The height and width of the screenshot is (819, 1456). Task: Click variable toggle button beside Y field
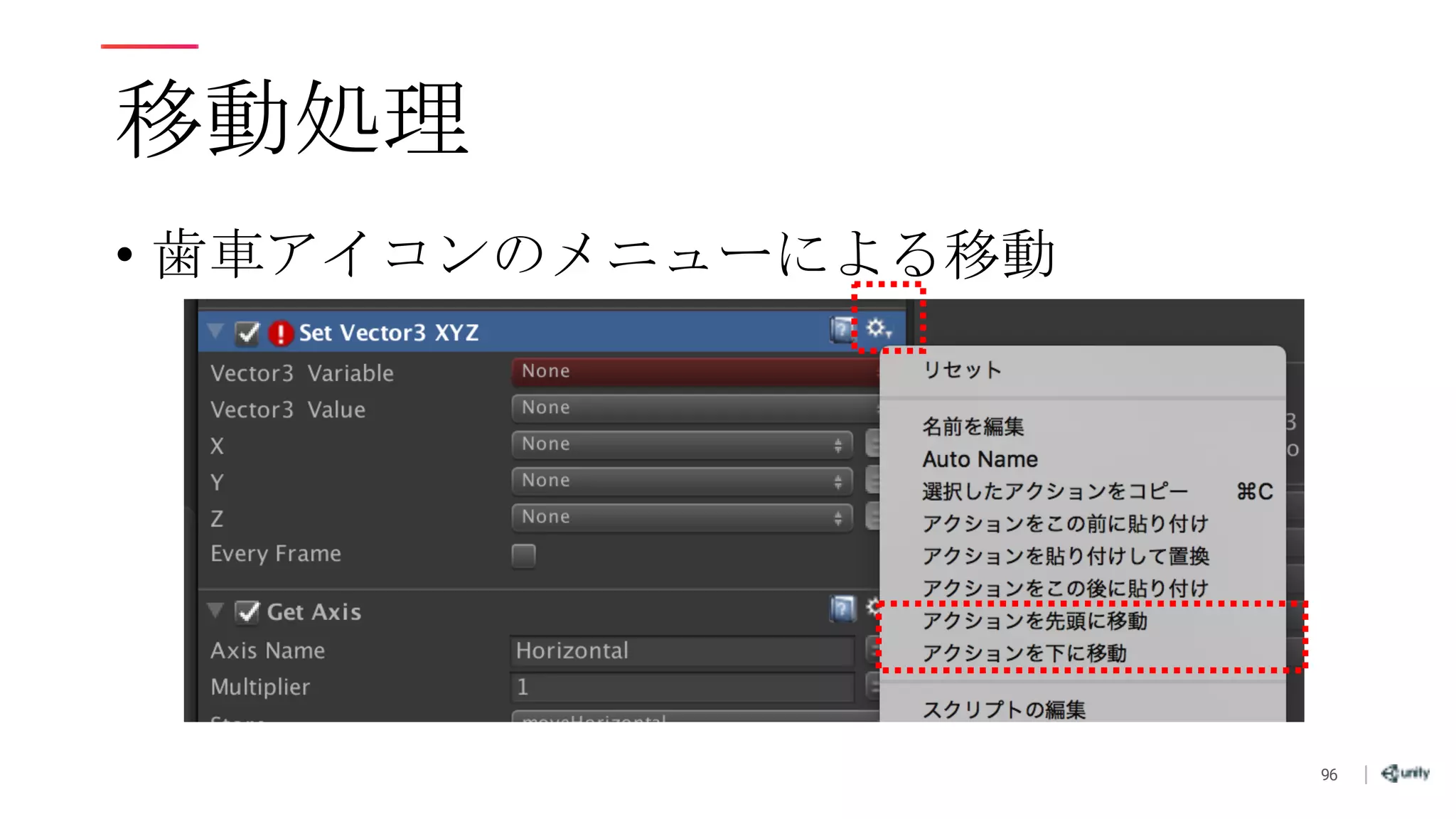tap(872, 481)
